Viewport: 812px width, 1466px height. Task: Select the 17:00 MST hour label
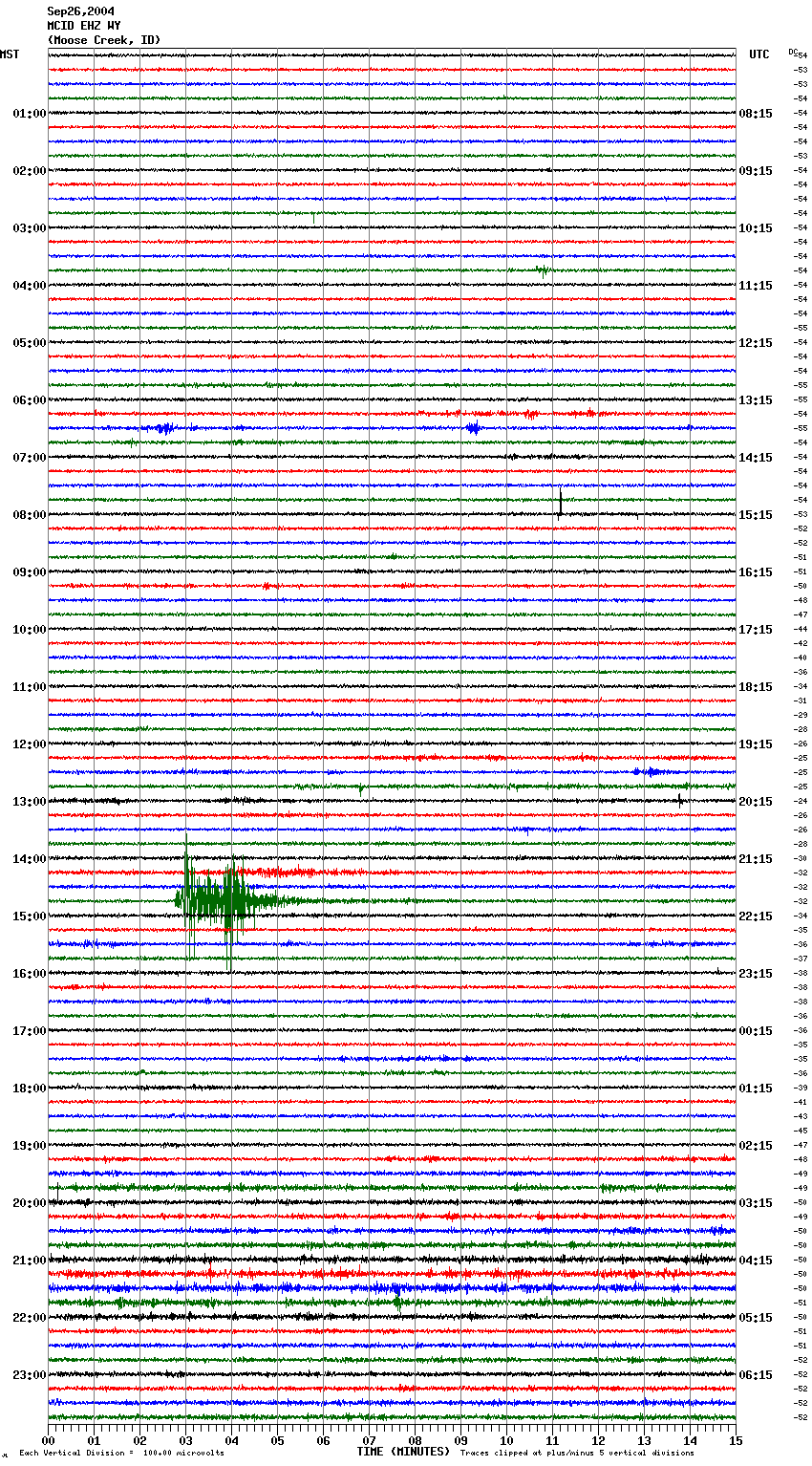(x=30, y=1031)
